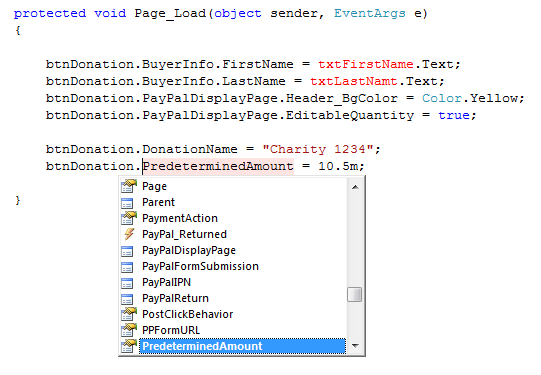Click the txtLastNamt identifier in the code

354,81
